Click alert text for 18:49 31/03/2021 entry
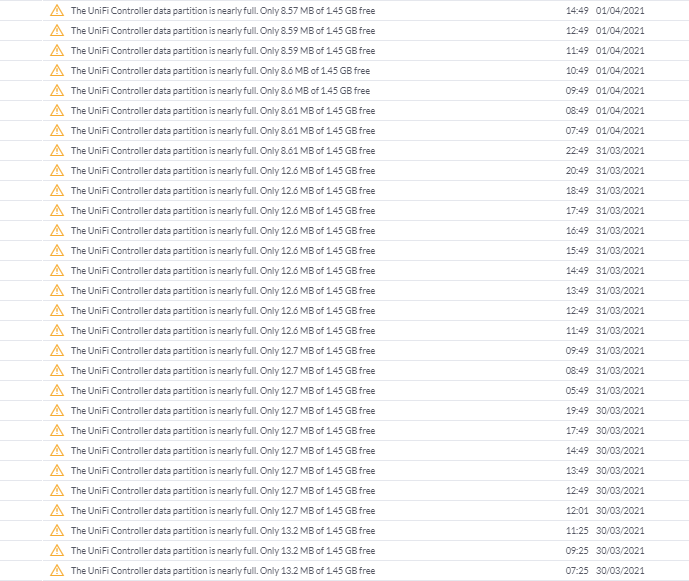This screenshot has height=581, width=689. pyautogui.click(x=222, y=190)
